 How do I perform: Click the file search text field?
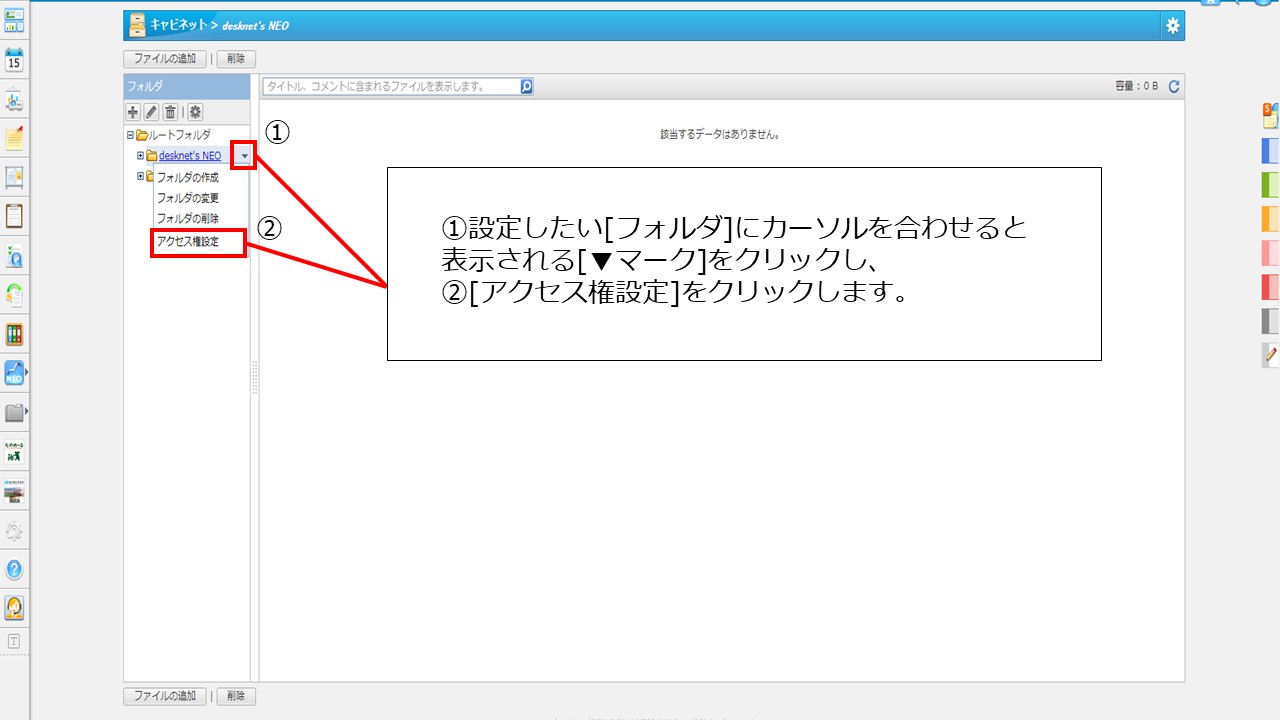click(x=391, y=87)
